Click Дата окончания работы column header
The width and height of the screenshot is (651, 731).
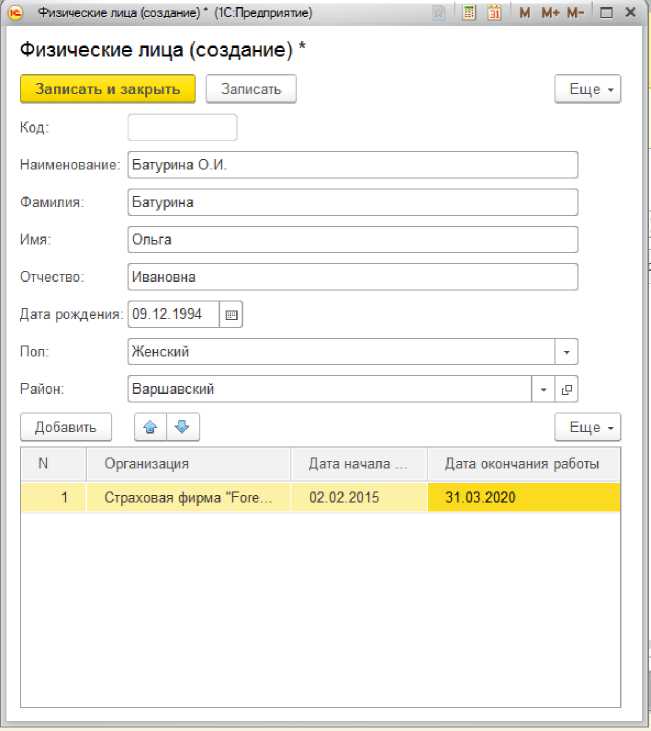click(x=524, y=464)
